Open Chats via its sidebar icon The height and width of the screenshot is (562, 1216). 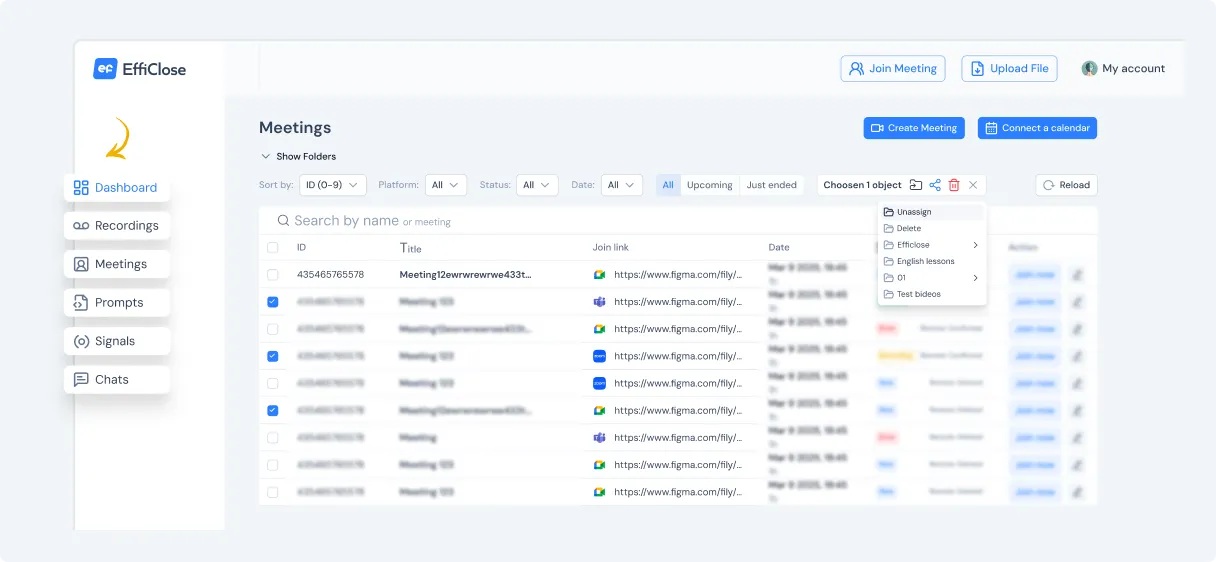pyautogui.click(x=81, y=379)
